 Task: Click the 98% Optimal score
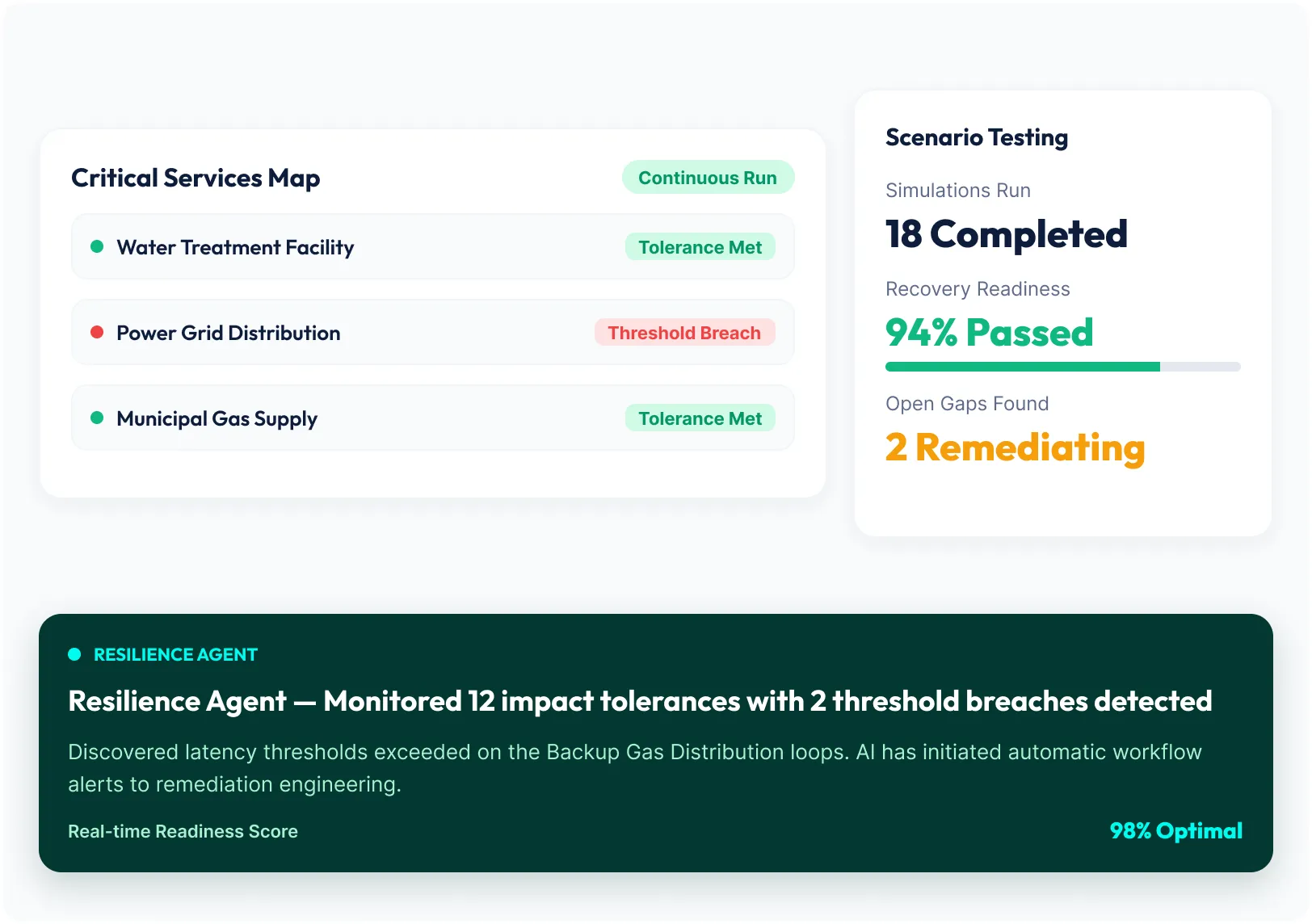pos(1176,831)
